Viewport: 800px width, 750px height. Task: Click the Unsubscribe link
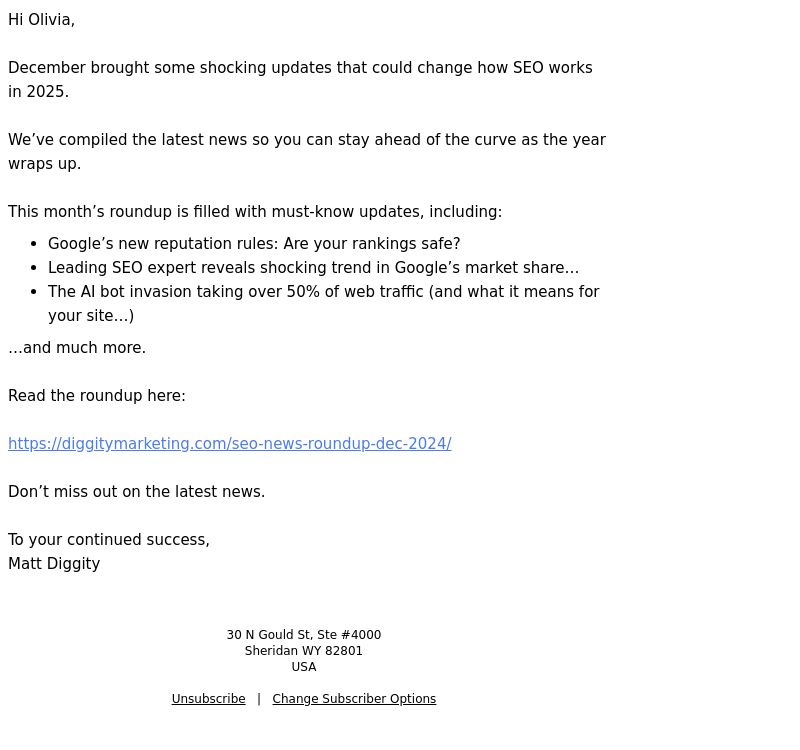click(x=208, y=698)
